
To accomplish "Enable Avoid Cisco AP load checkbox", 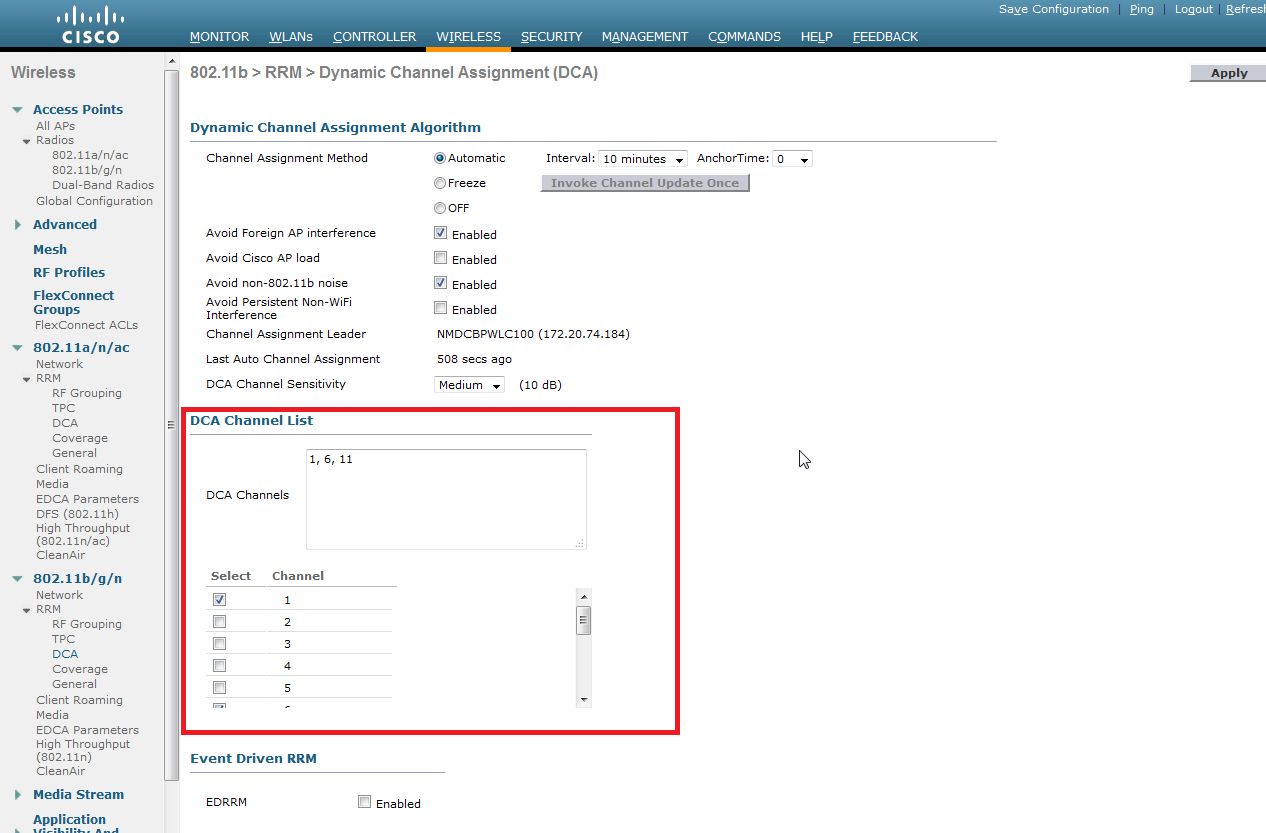I will pyautogui.click(x=440, y=258).
